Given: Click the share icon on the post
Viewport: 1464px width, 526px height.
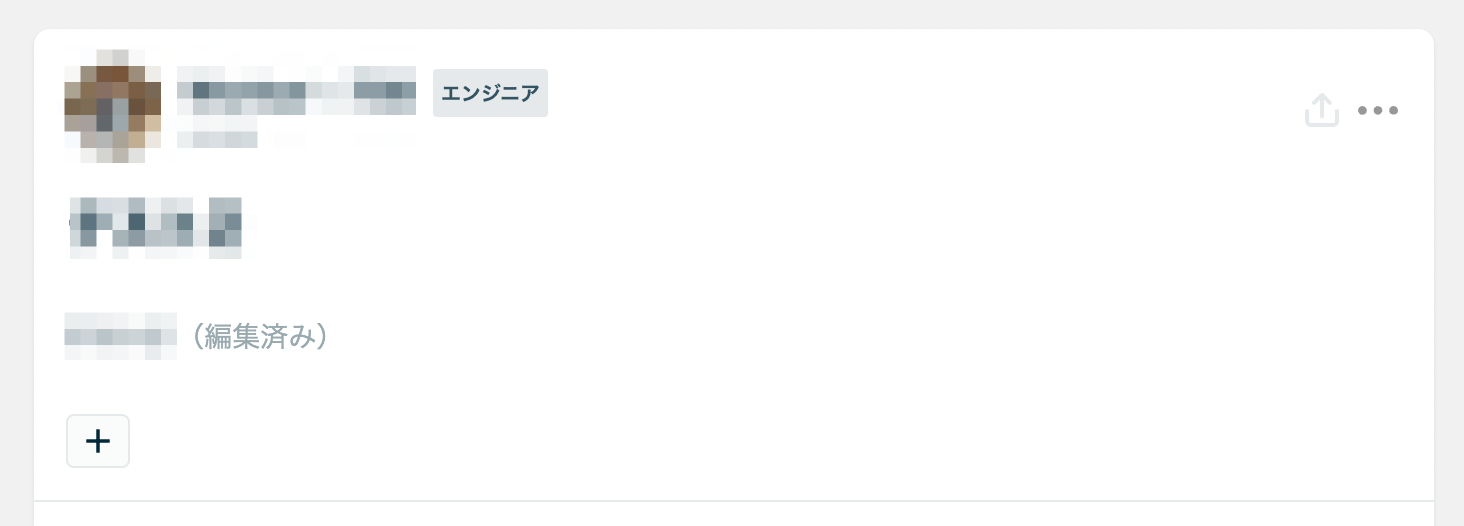Looking at the screenshot, I should coord(1321,110).
